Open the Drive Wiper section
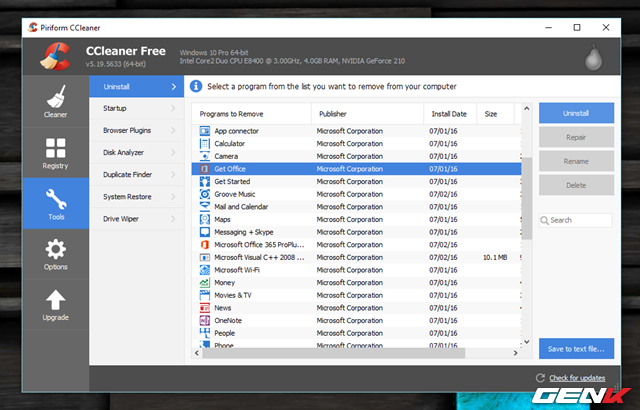Screen dimensions: 640x410 [136, 218]
